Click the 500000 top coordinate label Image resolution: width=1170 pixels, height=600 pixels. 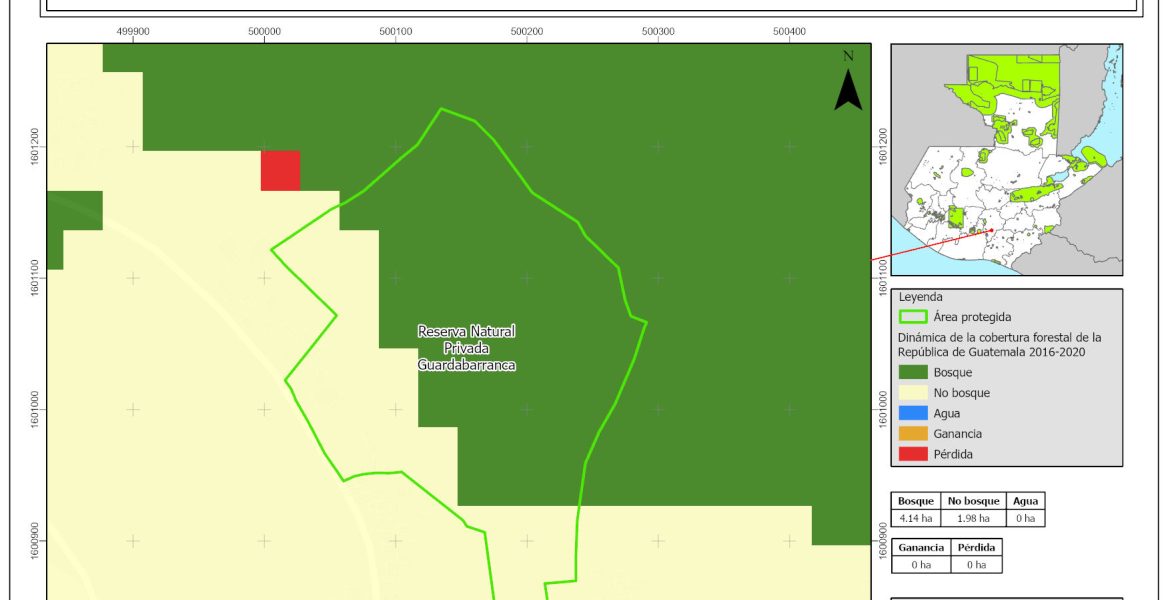pyautogui.click(x=264, y=32)
